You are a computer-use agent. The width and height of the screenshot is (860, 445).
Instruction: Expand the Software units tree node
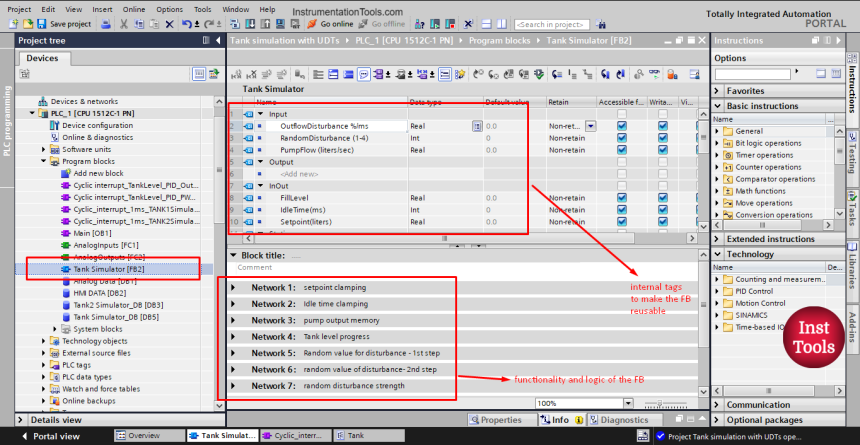pos(44,149)
